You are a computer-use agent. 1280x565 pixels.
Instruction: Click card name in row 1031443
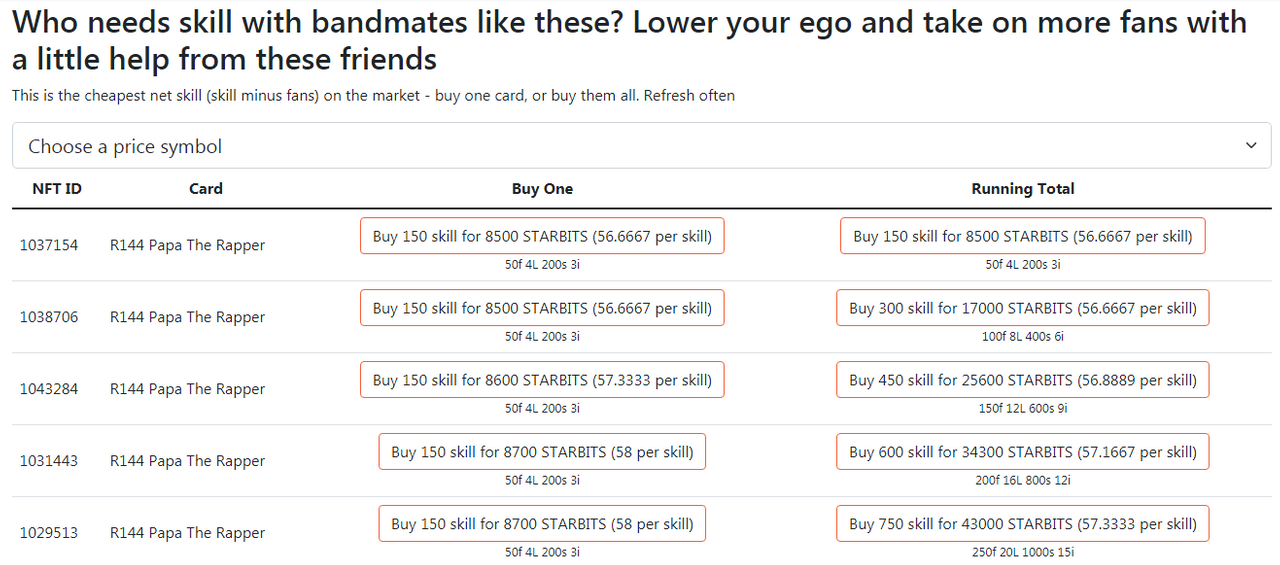point(188,461)
